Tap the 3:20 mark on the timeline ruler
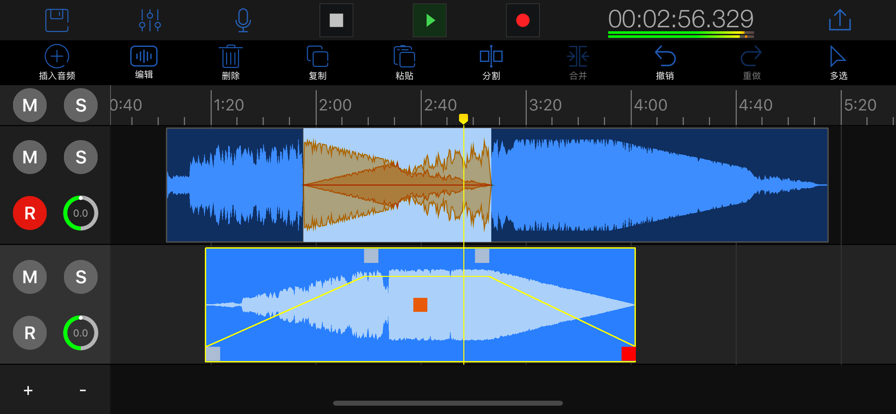Viewport: 896px width, 414px height. (545, 105)
